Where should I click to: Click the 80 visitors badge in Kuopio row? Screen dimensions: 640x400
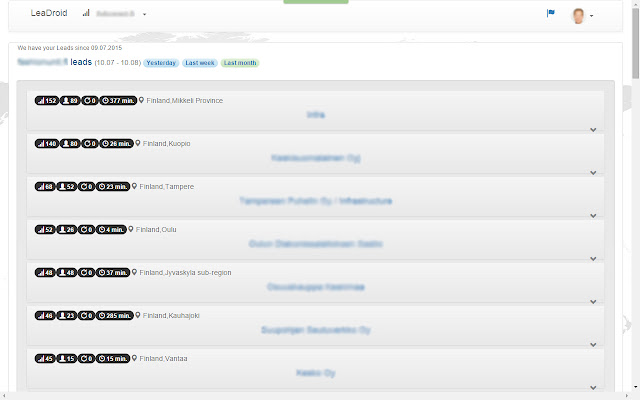coord(70,143)
